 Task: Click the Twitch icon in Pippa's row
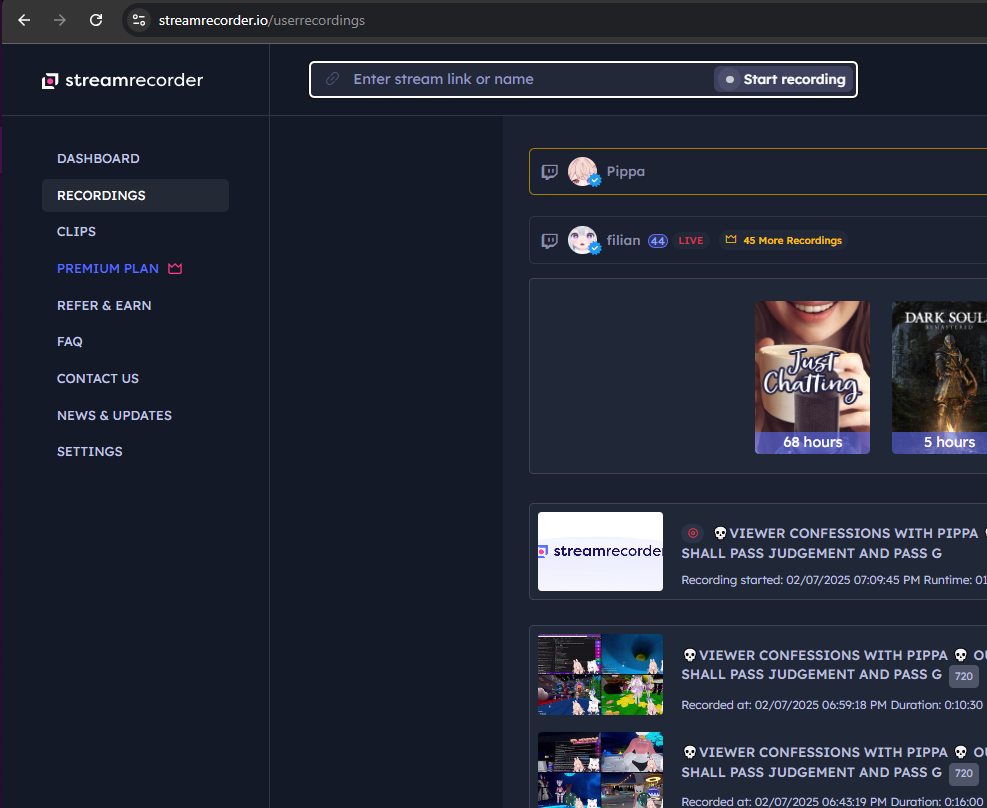[x=550, y=172]
